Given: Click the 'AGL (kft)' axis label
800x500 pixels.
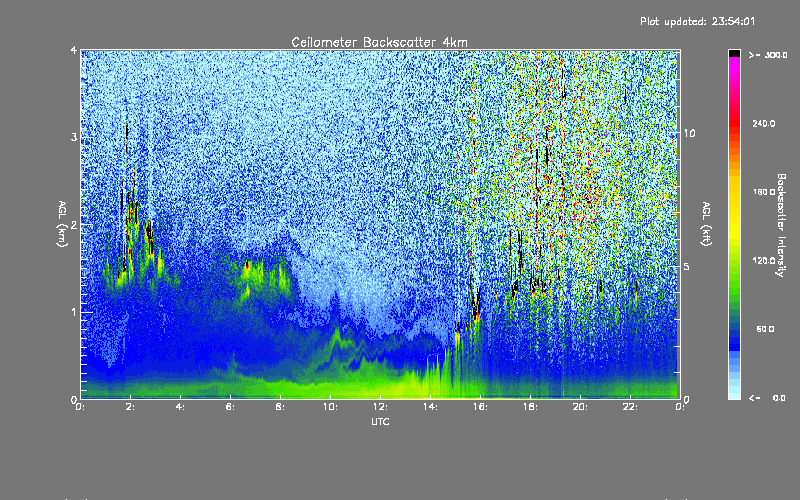Looking at the screenshot, I should pos(706,224).
